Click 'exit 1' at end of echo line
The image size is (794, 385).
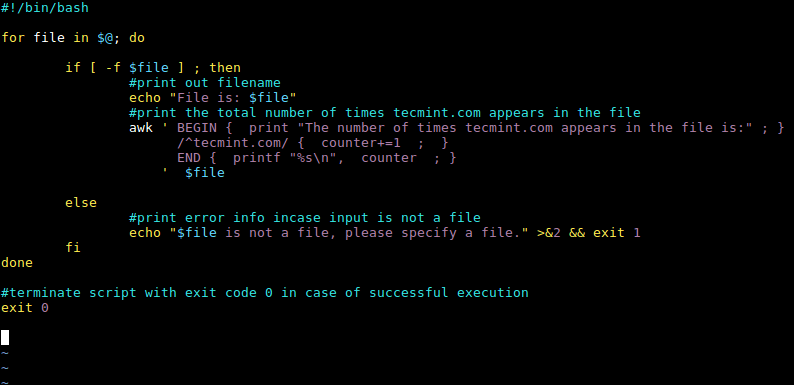pyautogui.click(x=617, y=233)
